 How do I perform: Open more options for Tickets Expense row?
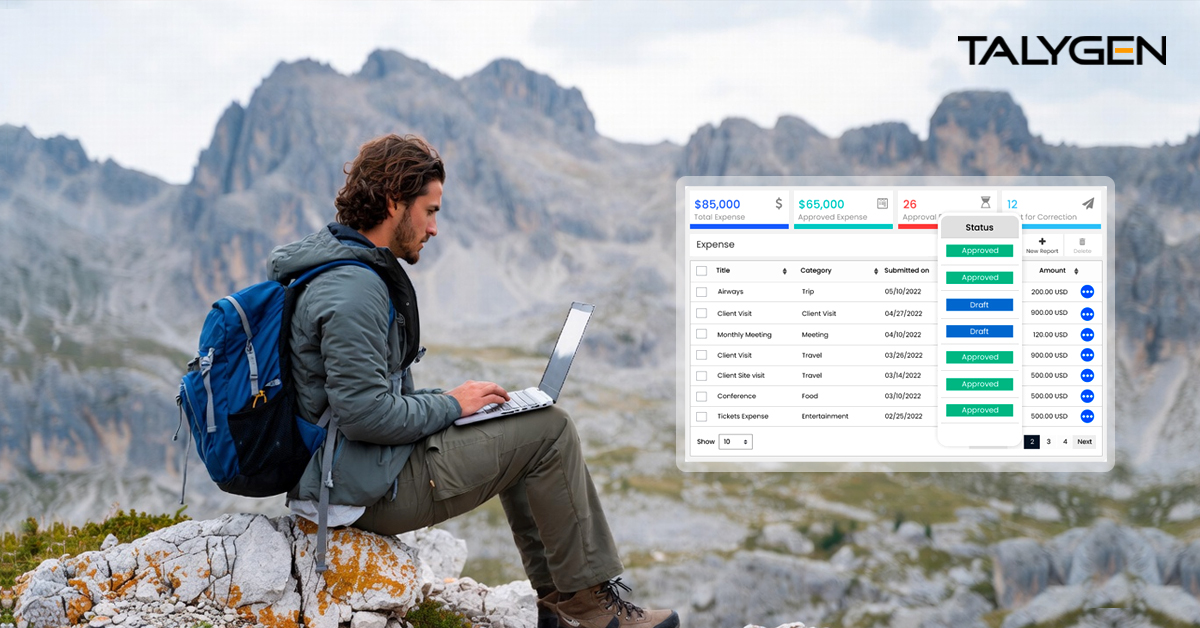coord(1087,416)
